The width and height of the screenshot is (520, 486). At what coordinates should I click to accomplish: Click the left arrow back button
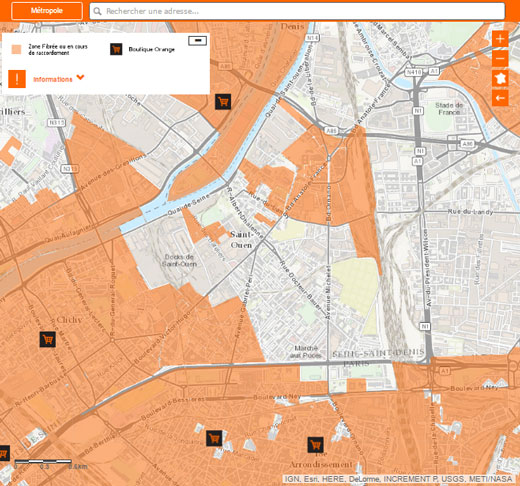click(x=500, y=98)
